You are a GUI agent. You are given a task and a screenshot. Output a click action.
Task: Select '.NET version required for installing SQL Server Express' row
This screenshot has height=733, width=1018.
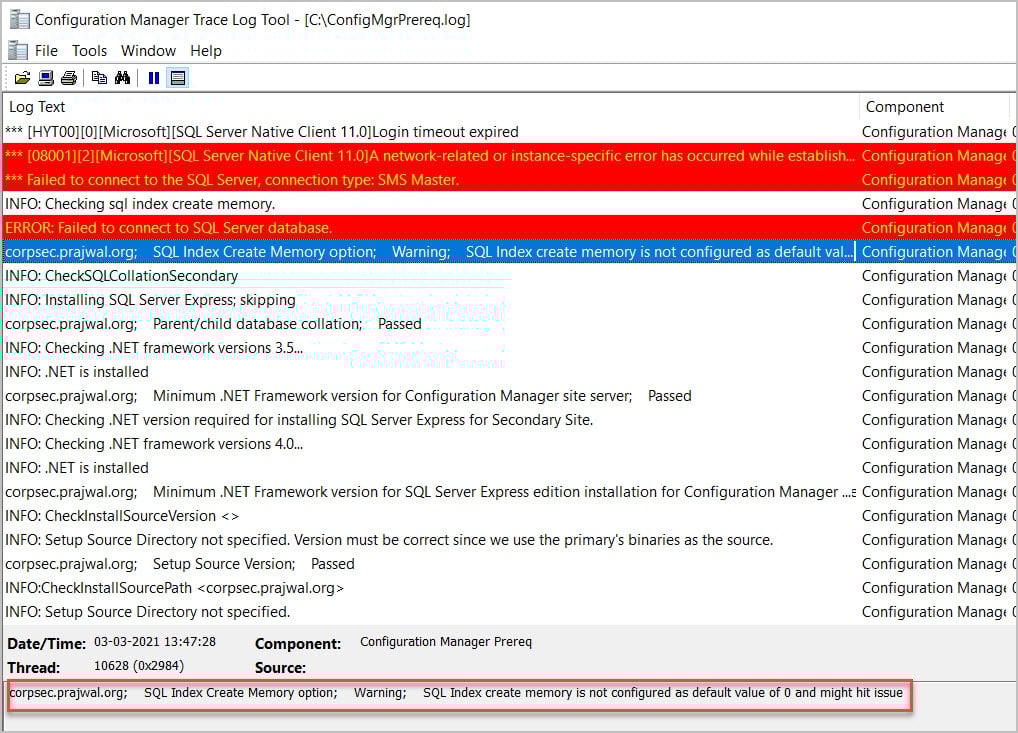click(x=509, y=420)
